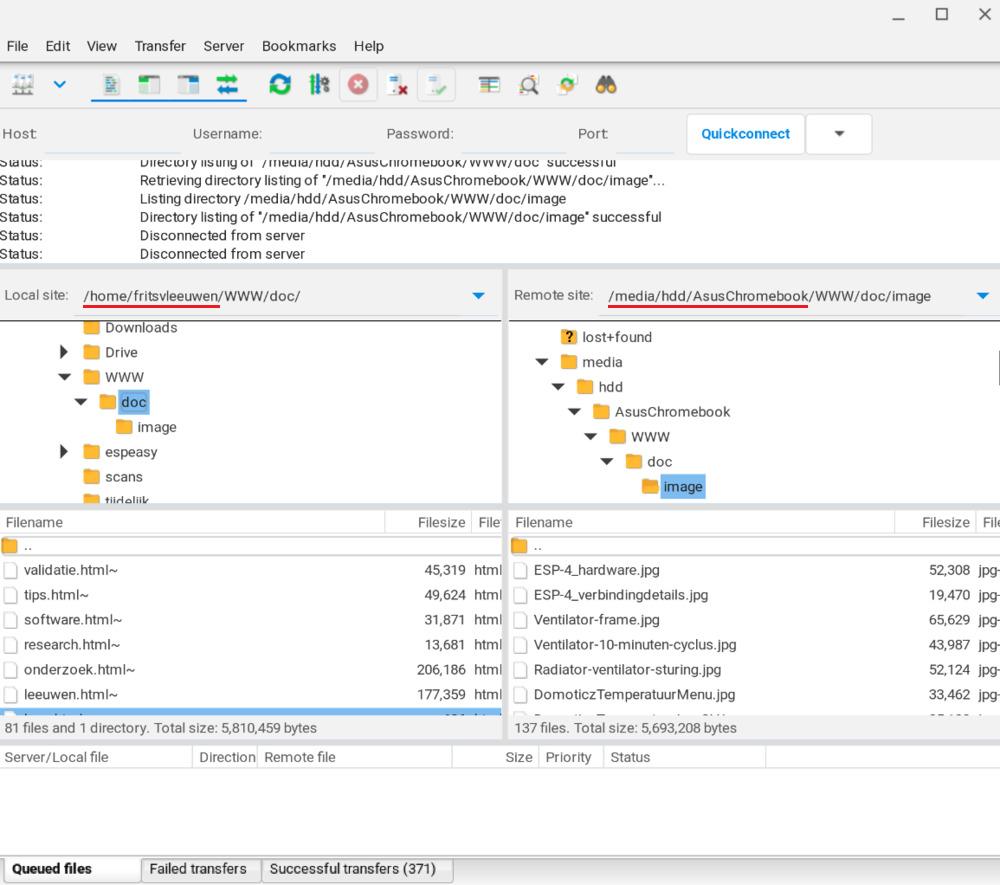This screenshot has height=885, width=1000.
Task: Sort local files by Filesize column
Action: (429, 522)
